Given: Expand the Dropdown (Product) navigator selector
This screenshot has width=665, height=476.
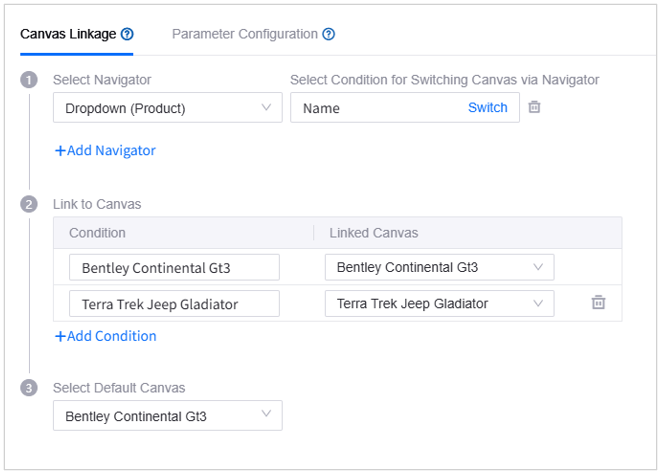Looking at the screenshot, I should click(x=168, y=108).
